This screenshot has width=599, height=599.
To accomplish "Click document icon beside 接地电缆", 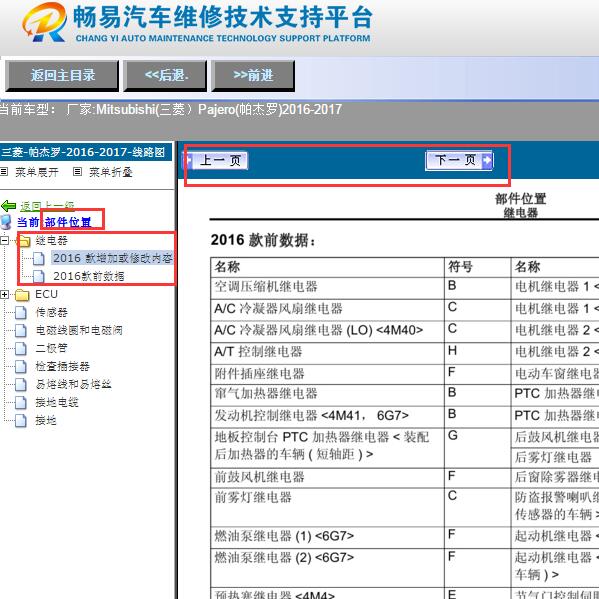I will [x=21, y=402].
